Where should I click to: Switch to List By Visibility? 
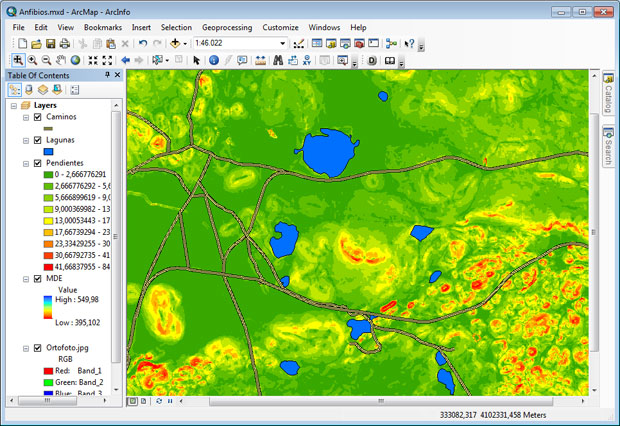click(x=43, y=90)
